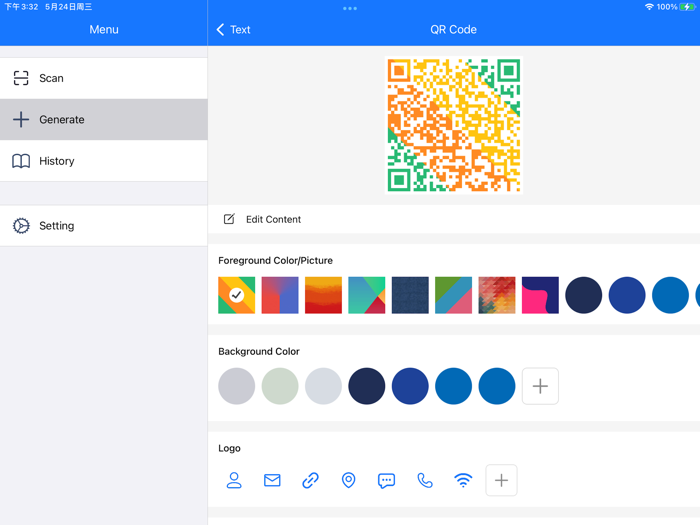Add a custom background color

click(540, 386)
